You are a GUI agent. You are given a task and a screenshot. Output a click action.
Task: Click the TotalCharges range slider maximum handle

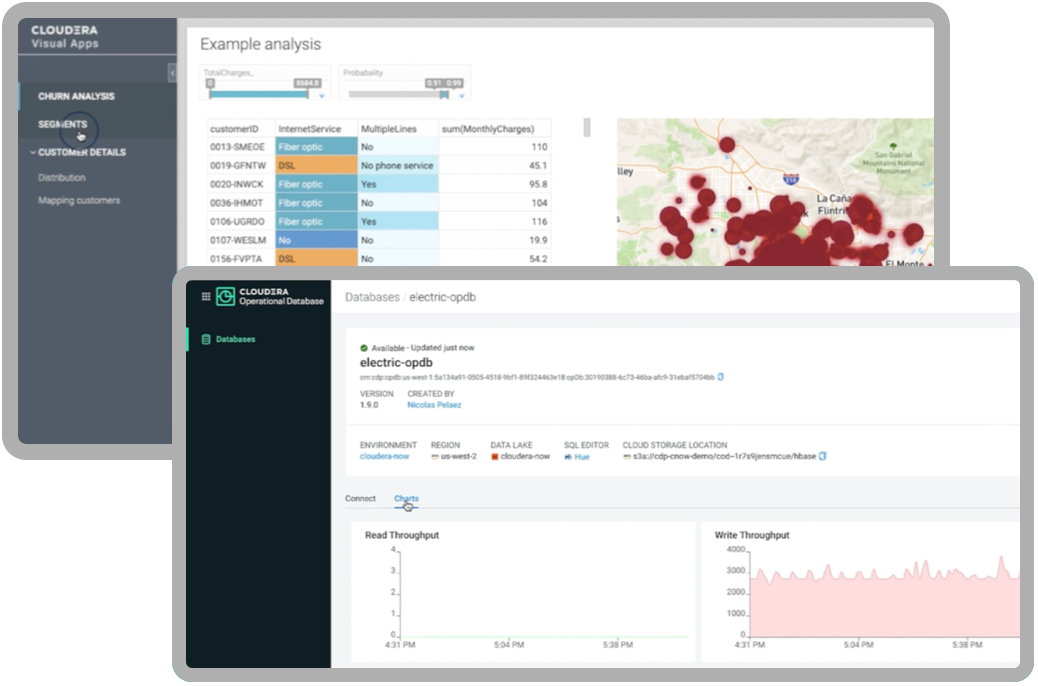click(307, 94)
